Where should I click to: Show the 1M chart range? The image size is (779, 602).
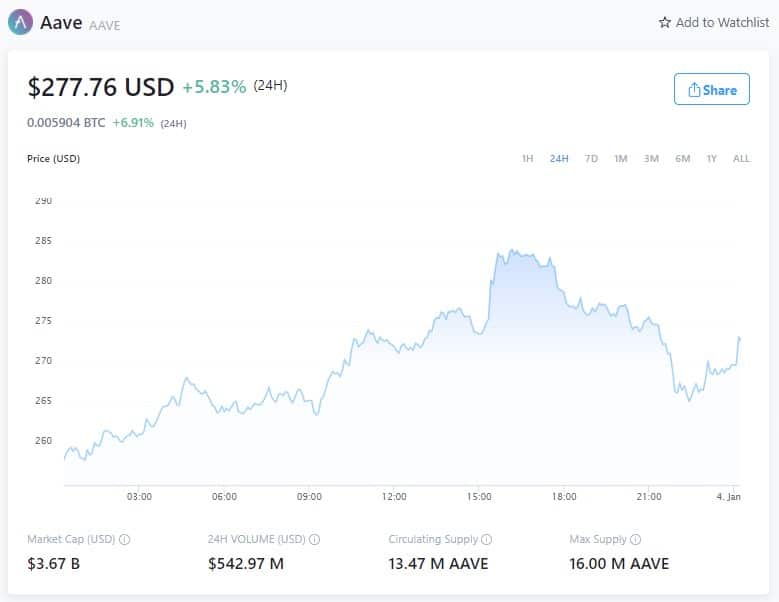(x=621, y=158)
